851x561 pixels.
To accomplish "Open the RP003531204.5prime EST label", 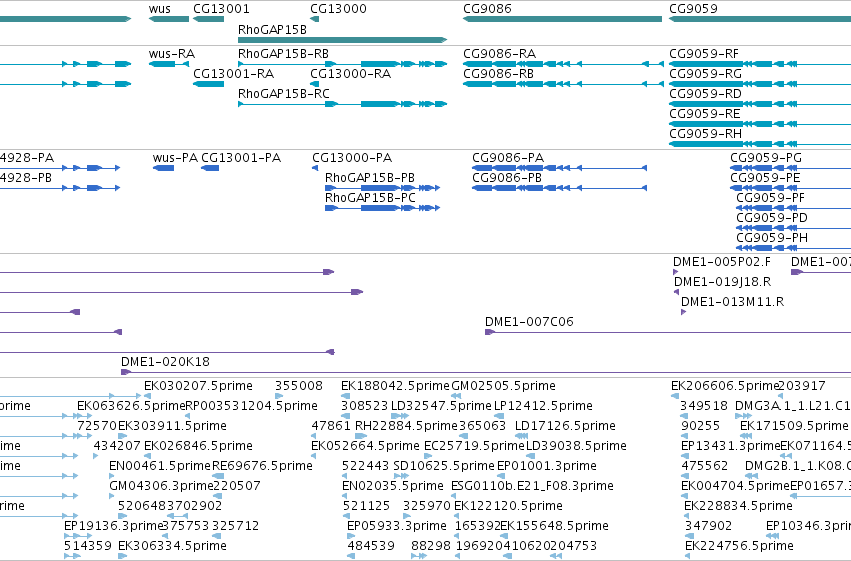I will coord(252,406).
